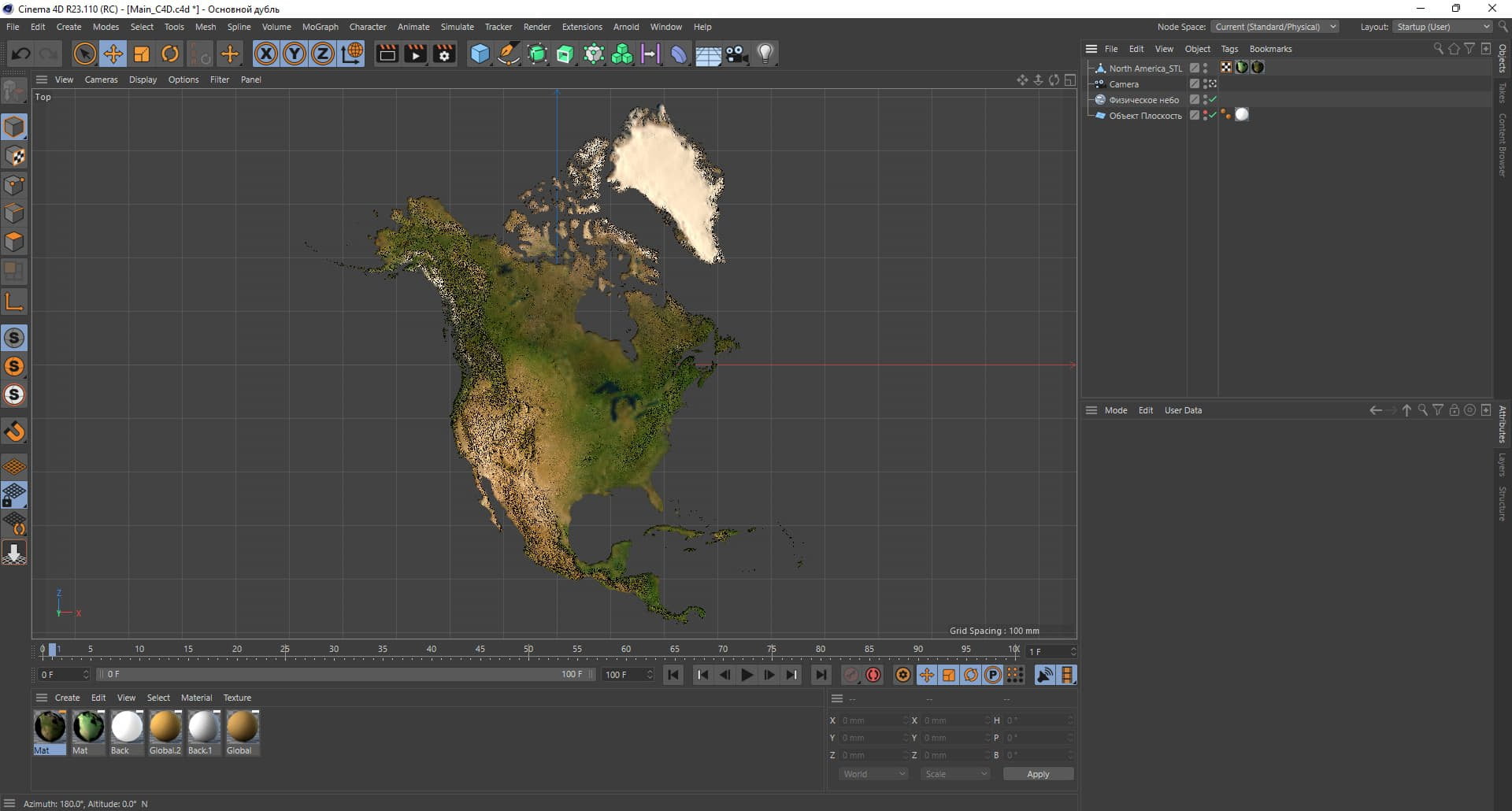Viewport: 1512px width, 811px height.
Task: Click the Floor environment icon
Action: (x=708, y=55)
